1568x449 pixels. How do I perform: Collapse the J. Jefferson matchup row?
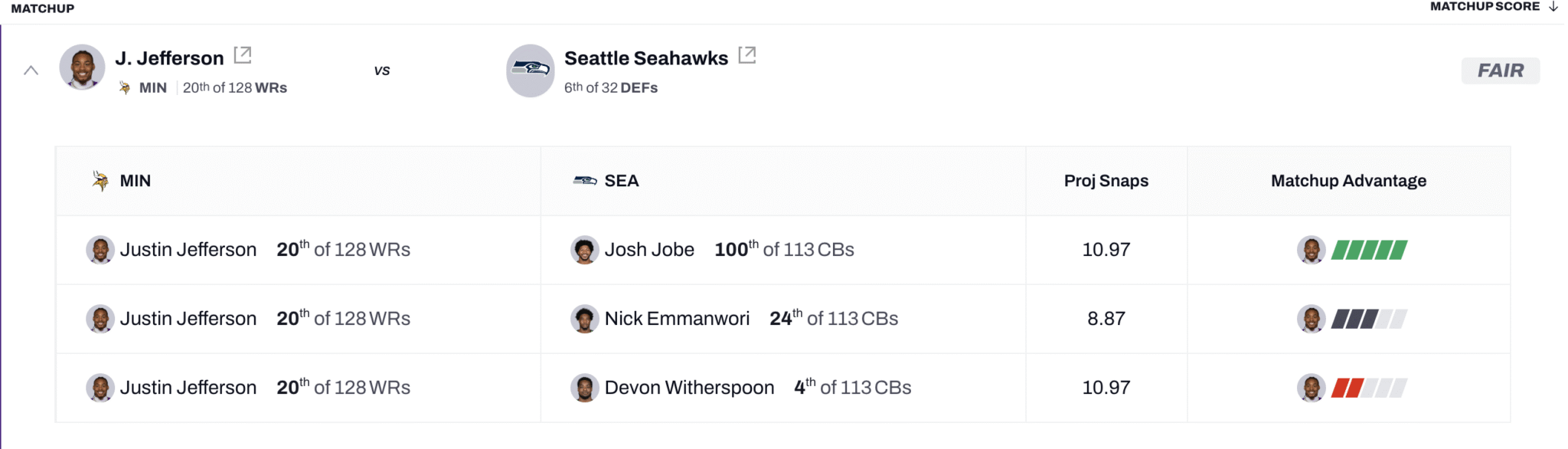(x=31, y=70)
